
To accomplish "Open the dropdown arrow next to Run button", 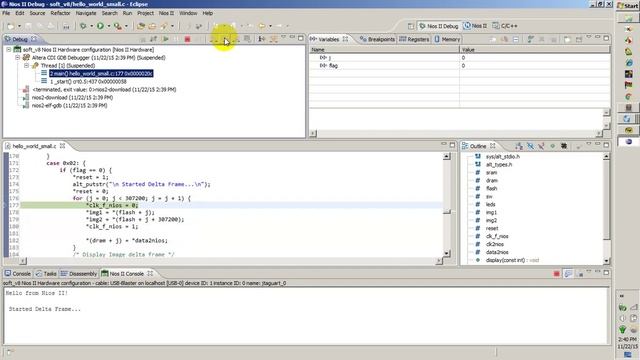I will (109, 26).
